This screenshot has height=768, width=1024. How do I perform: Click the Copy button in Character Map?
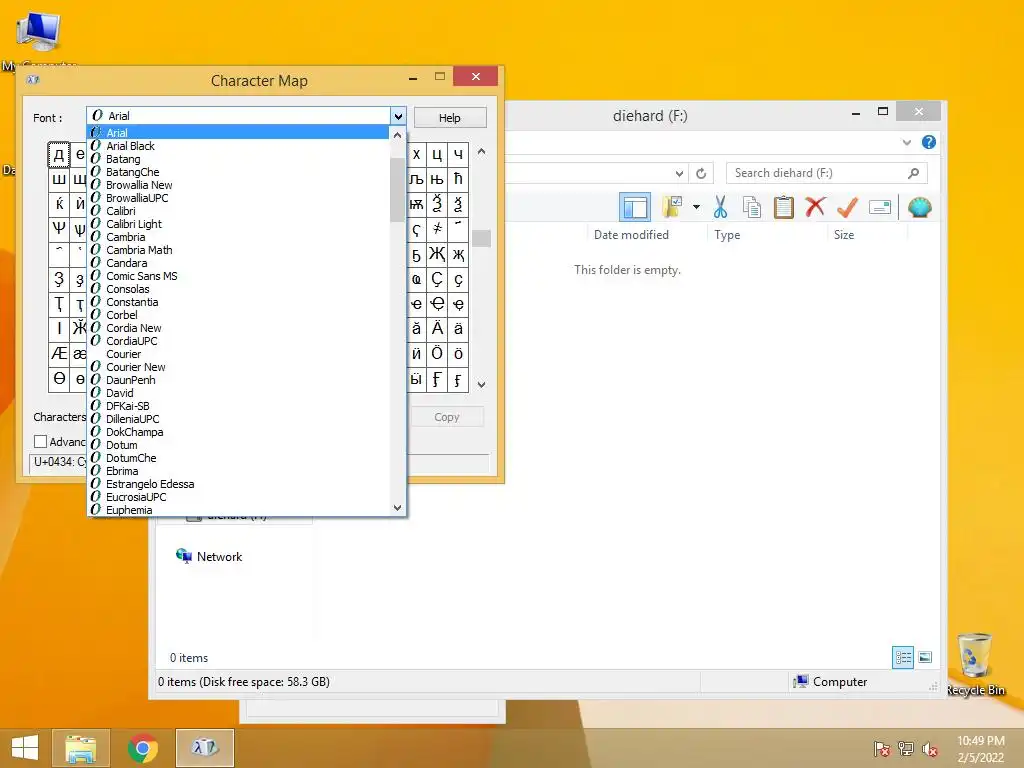(x=447, y=417)
